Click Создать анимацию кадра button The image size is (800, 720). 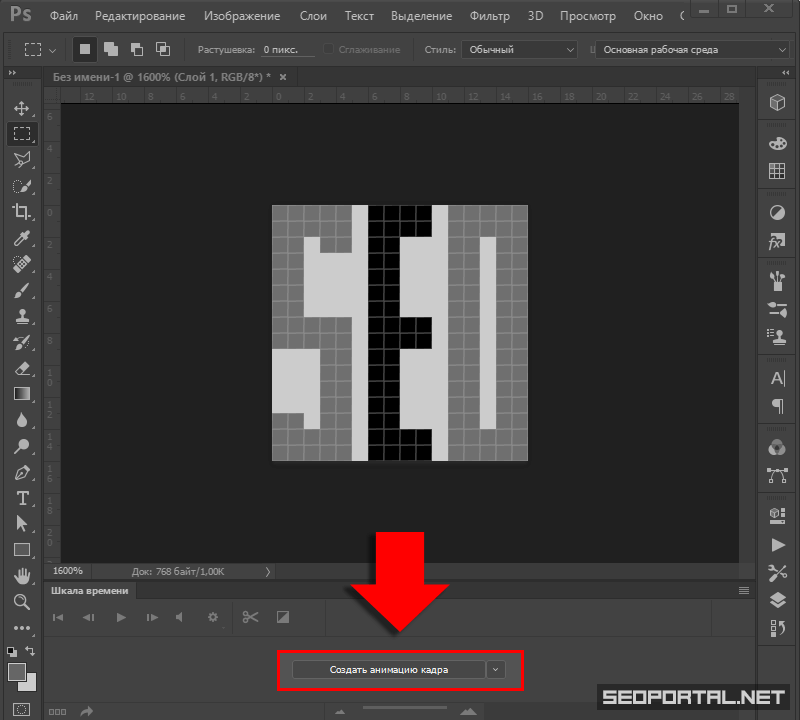click(389, 669)
